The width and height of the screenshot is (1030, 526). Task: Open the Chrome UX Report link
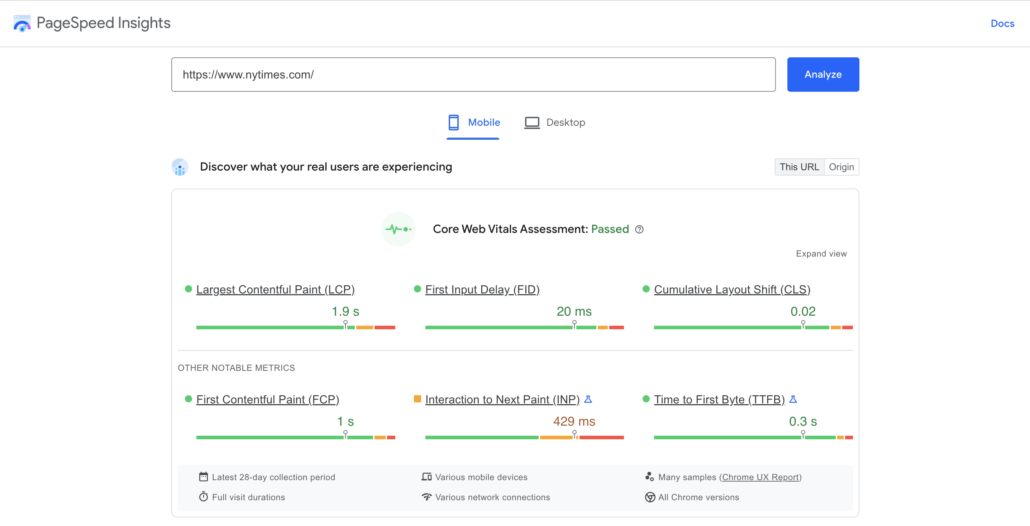click(x=760, y=477)
